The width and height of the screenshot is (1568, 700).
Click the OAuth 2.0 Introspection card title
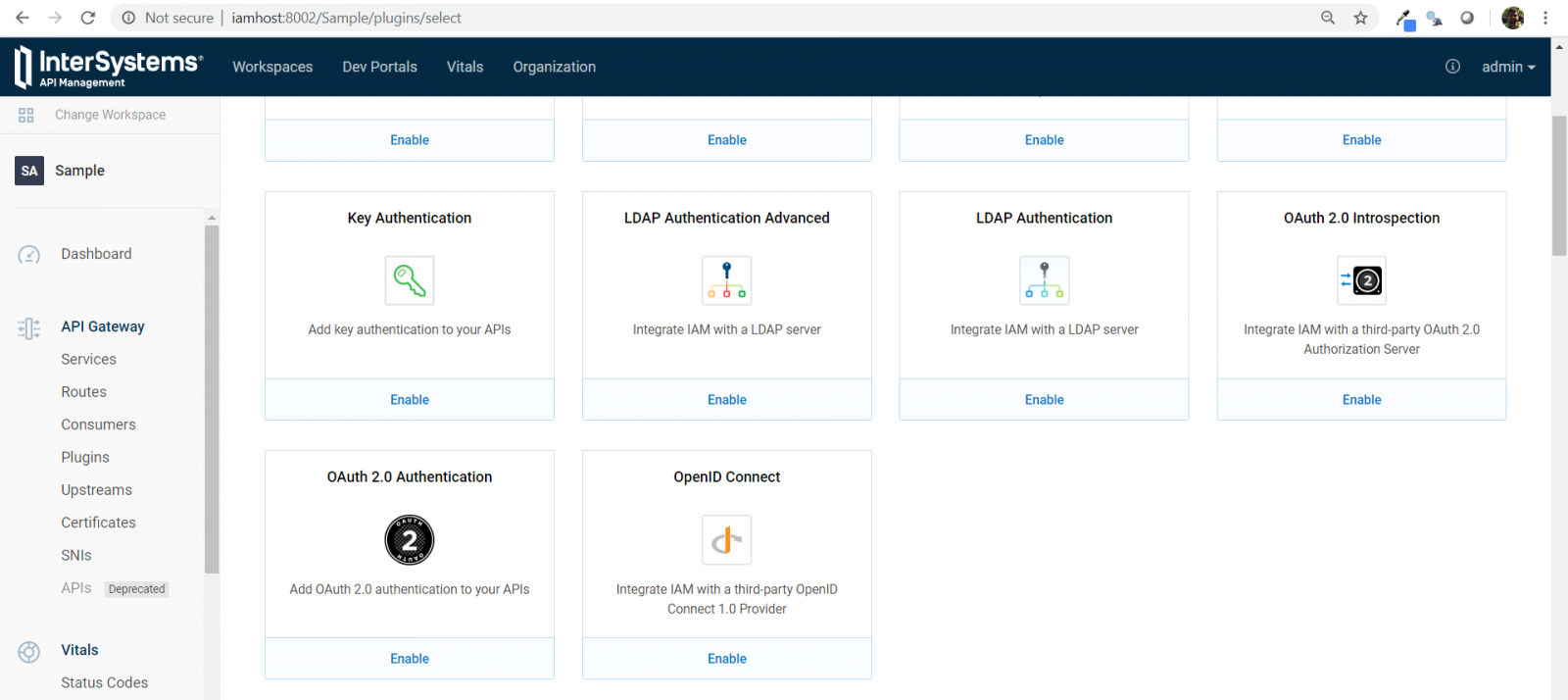[1362, 218]
